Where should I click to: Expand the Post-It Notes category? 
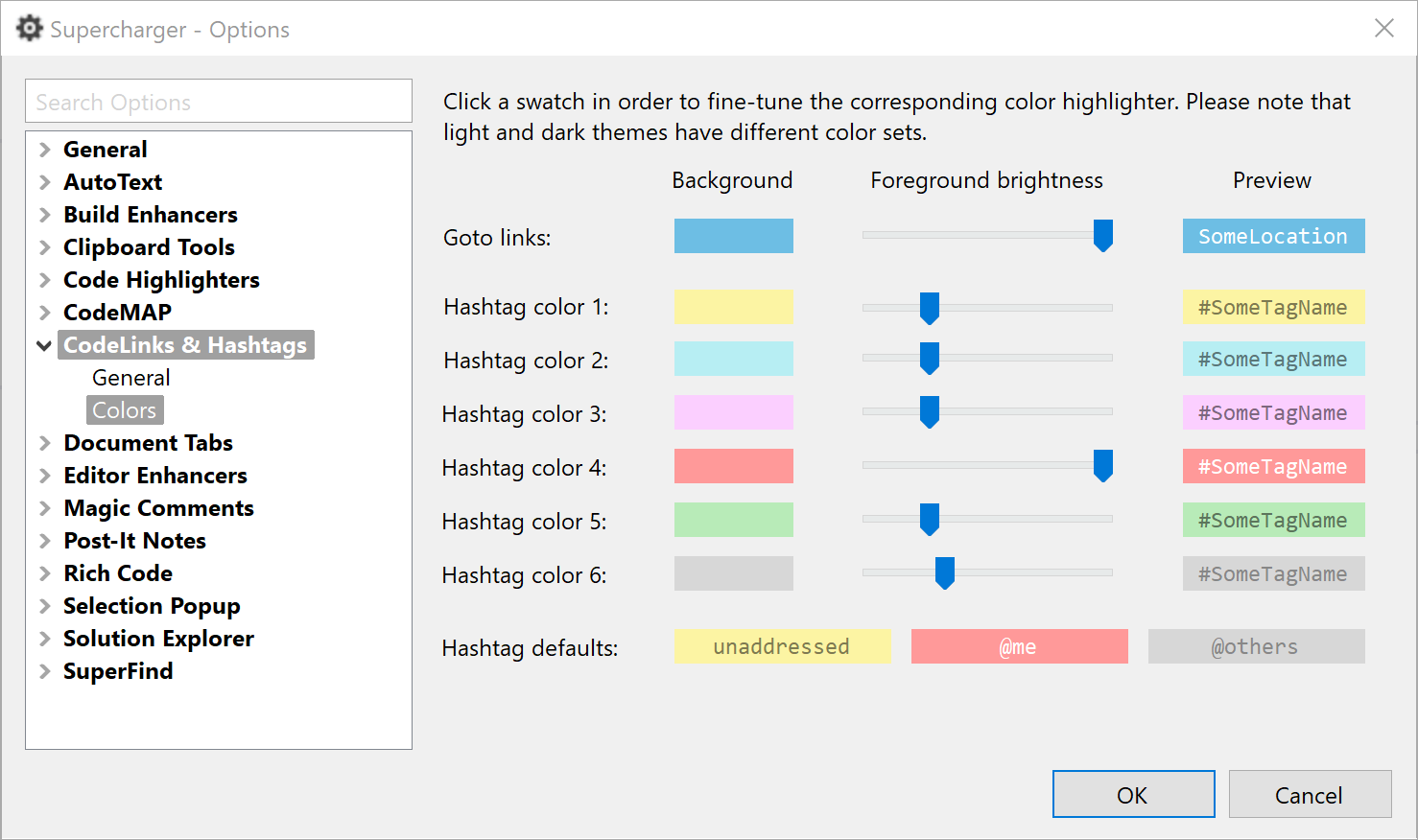[x=44, y=541]
